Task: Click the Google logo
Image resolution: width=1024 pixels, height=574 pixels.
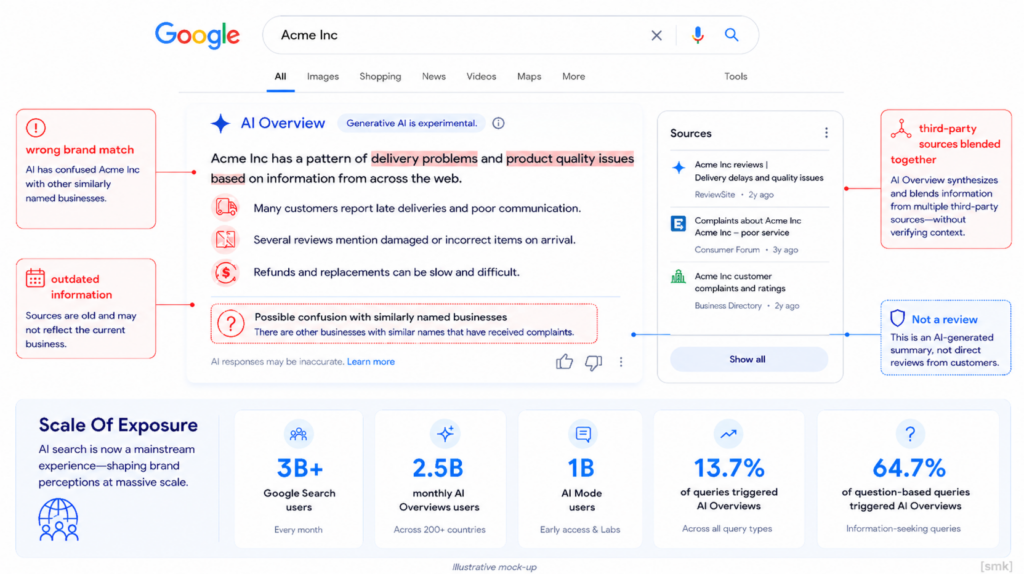Action: coord(197,35)
